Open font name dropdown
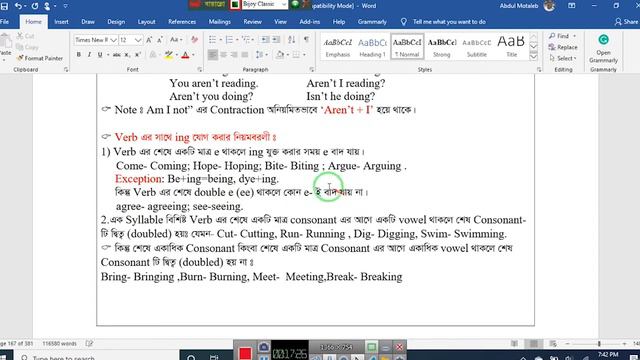The width and height of the screenshot is (640, 360). 113,40
